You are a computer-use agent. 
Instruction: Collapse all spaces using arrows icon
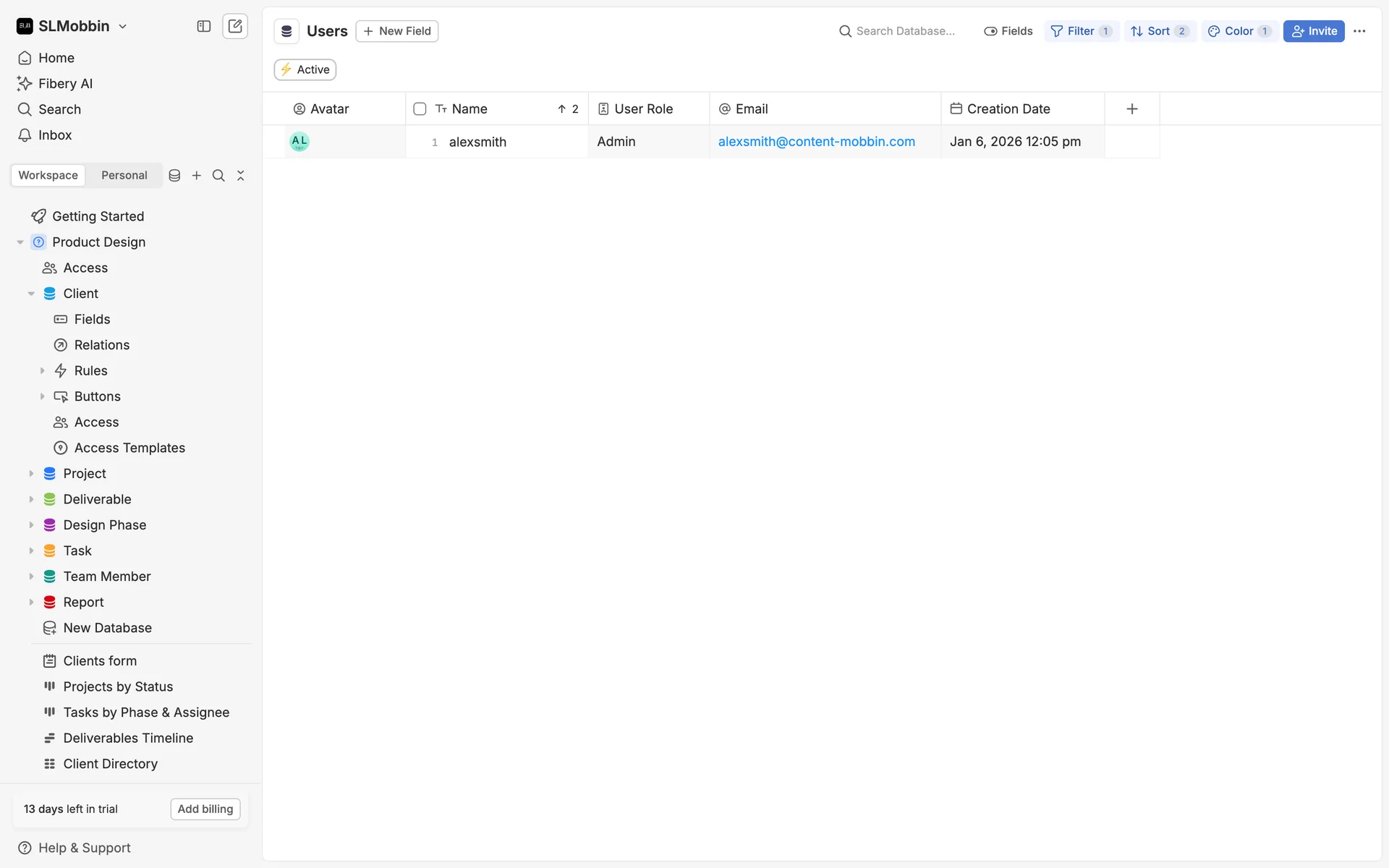click(x=241, y=176)
